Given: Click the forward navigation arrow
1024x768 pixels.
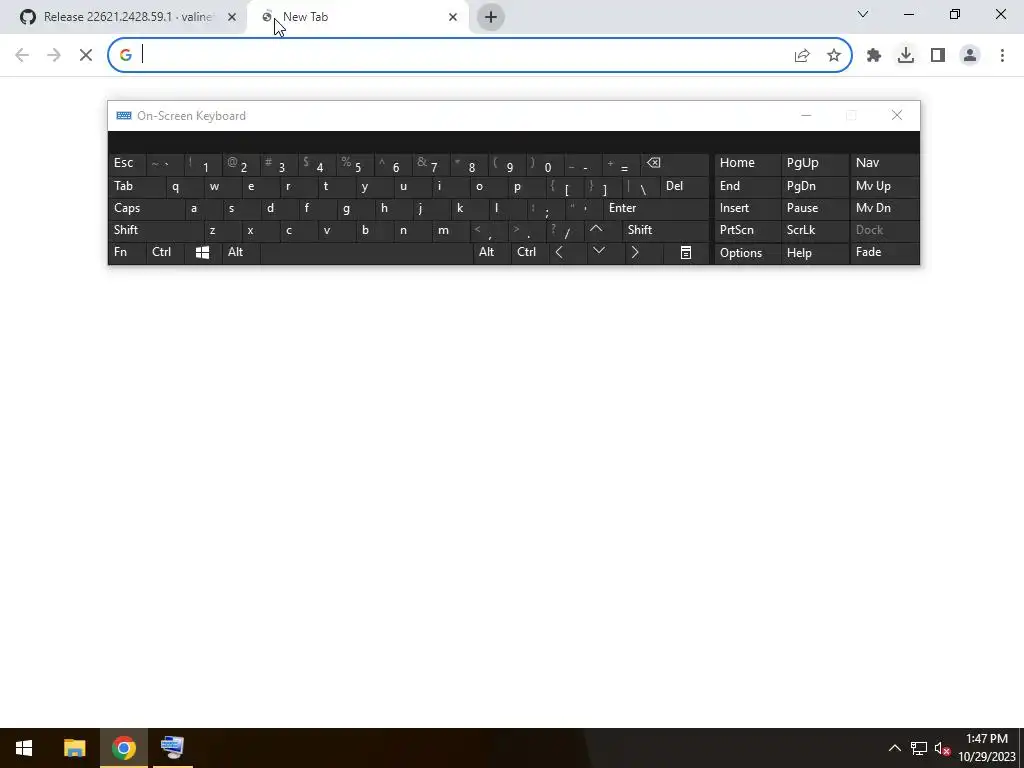Looking at the screenshot, I should [x=54, y=55].
